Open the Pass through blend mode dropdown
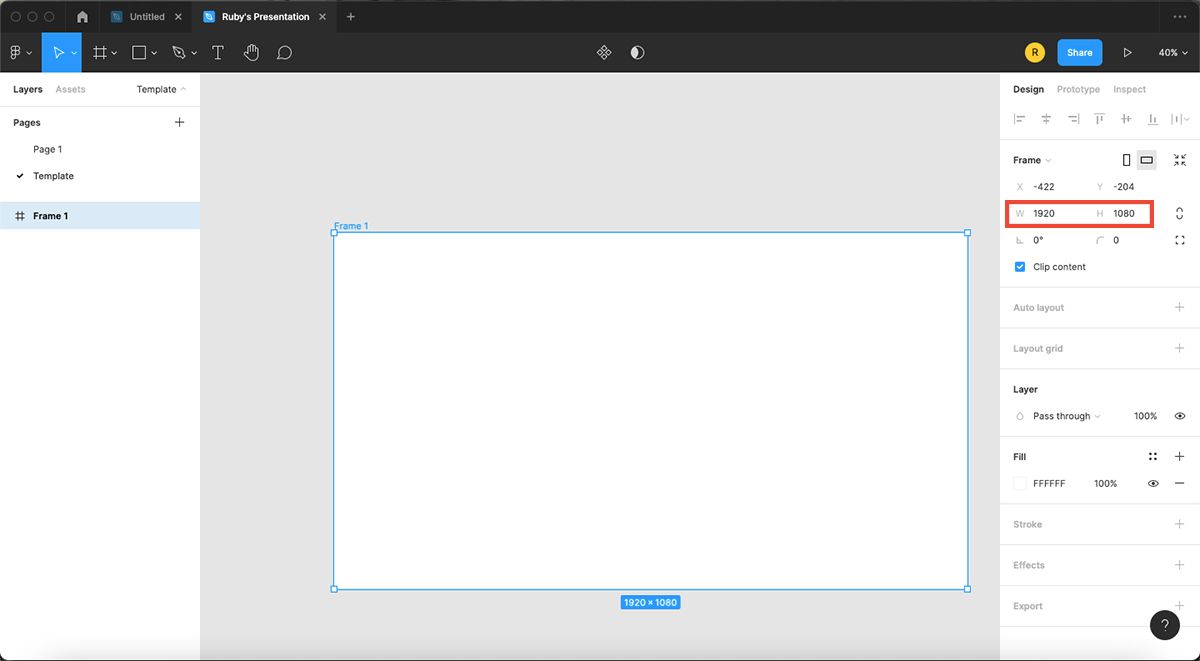The image size is (1200, 661). pos(1063,416)
